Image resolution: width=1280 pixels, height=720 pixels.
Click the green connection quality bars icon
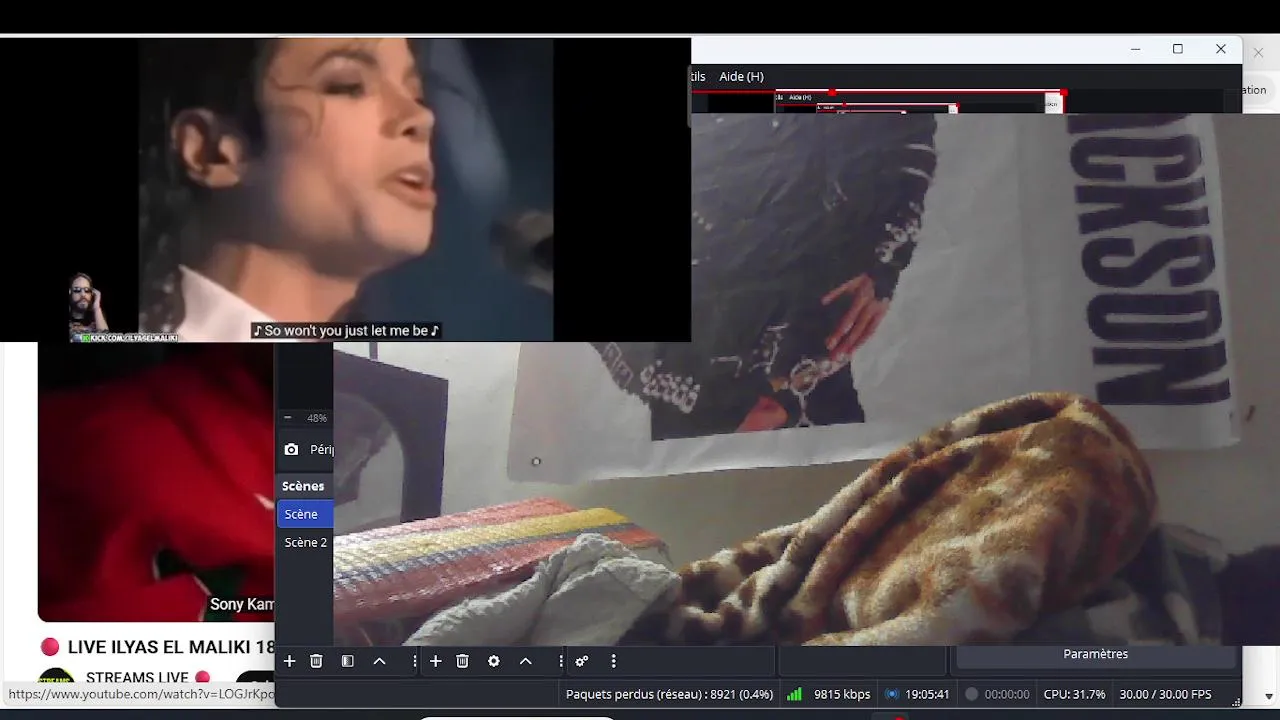(794, 694)
